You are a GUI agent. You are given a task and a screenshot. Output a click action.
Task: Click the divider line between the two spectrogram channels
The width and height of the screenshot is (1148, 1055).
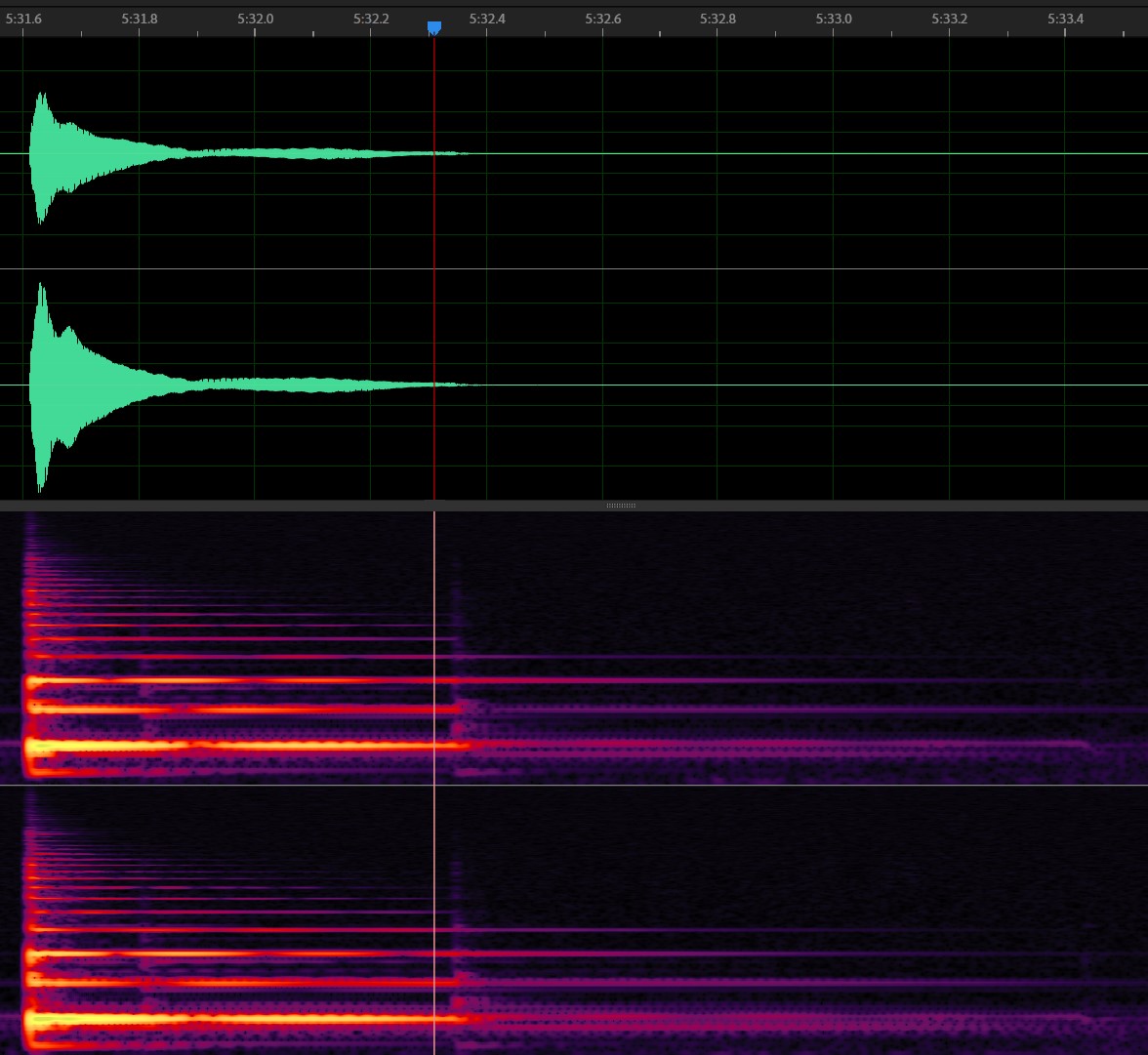683,785
